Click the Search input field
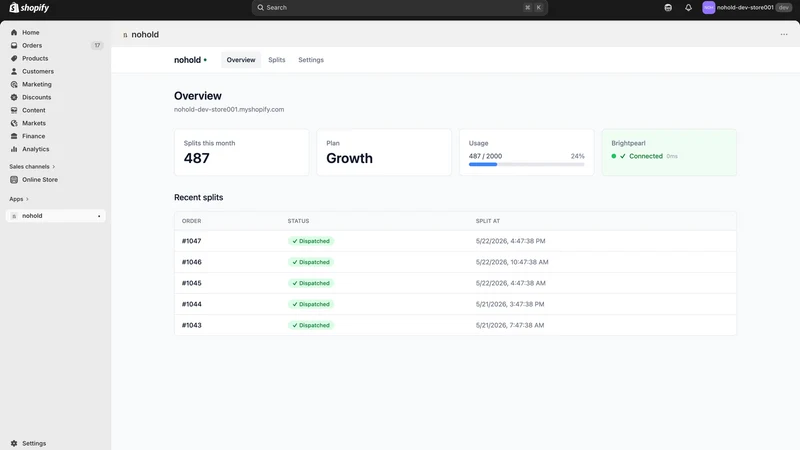The image size is (800, 450). [x=399, y=8]
